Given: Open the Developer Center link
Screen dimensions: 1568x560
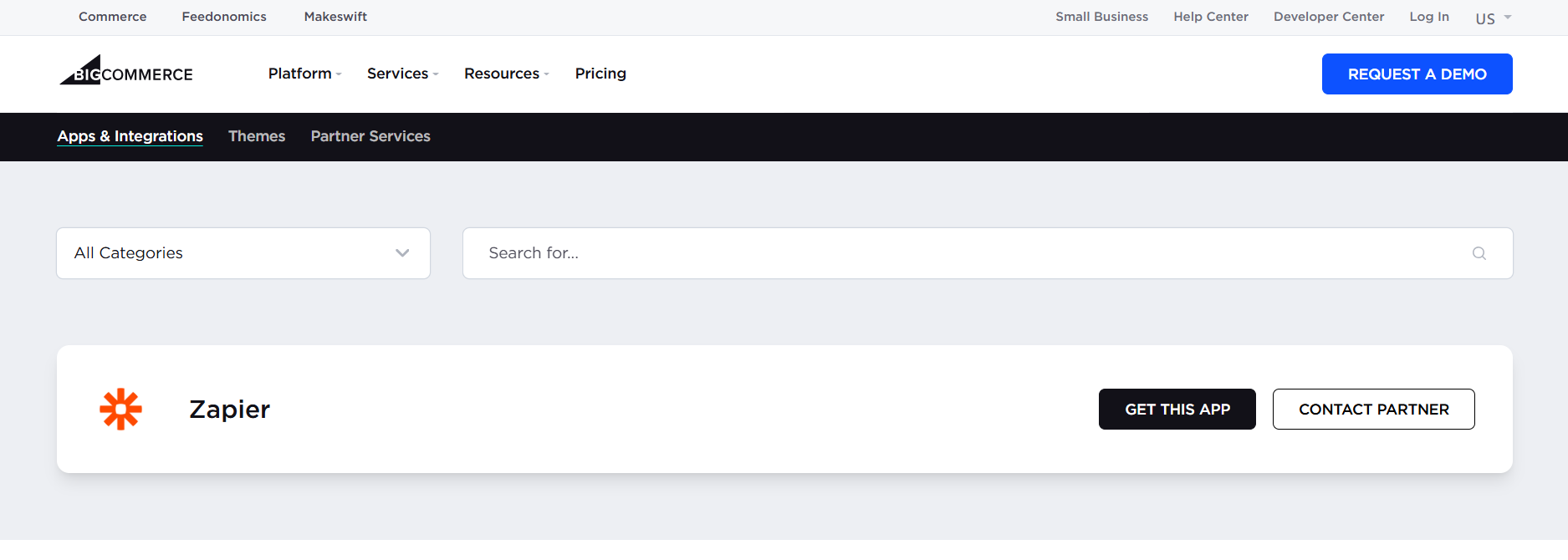Looking at the screenshot, I should pyautogui.click(x=1328, y=17).
